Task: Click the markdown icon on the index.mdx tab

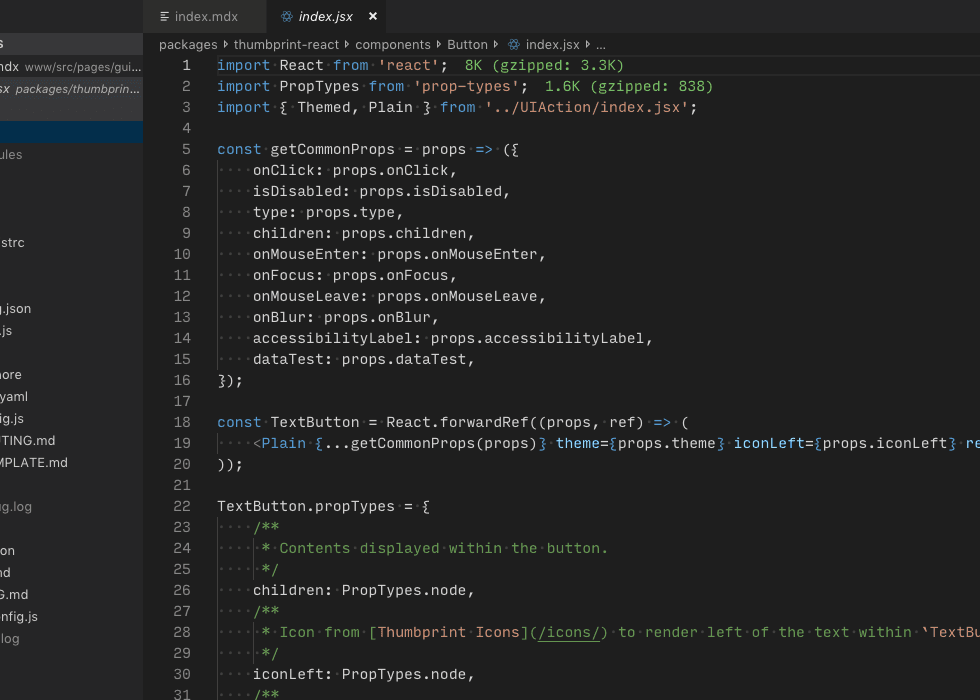Action: 163,16
